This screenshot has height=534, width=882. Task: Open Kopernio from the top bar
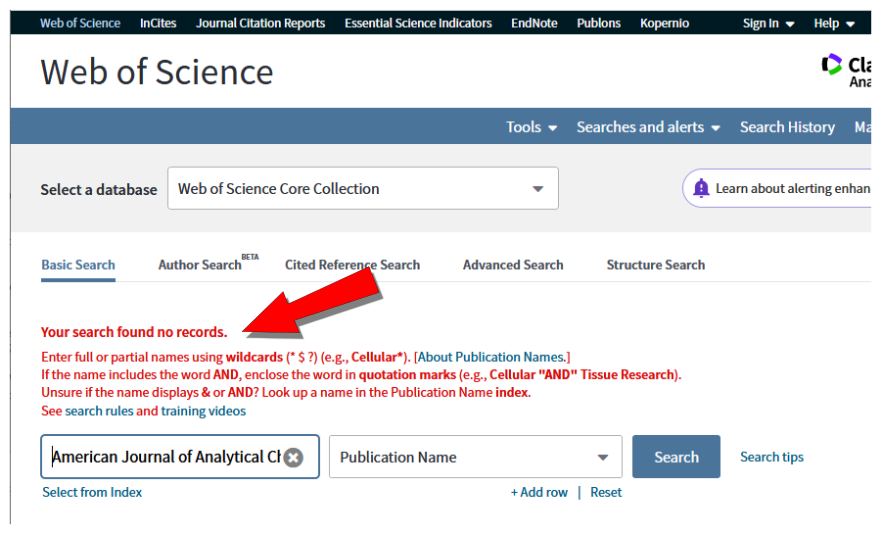[x=664, y=24]
